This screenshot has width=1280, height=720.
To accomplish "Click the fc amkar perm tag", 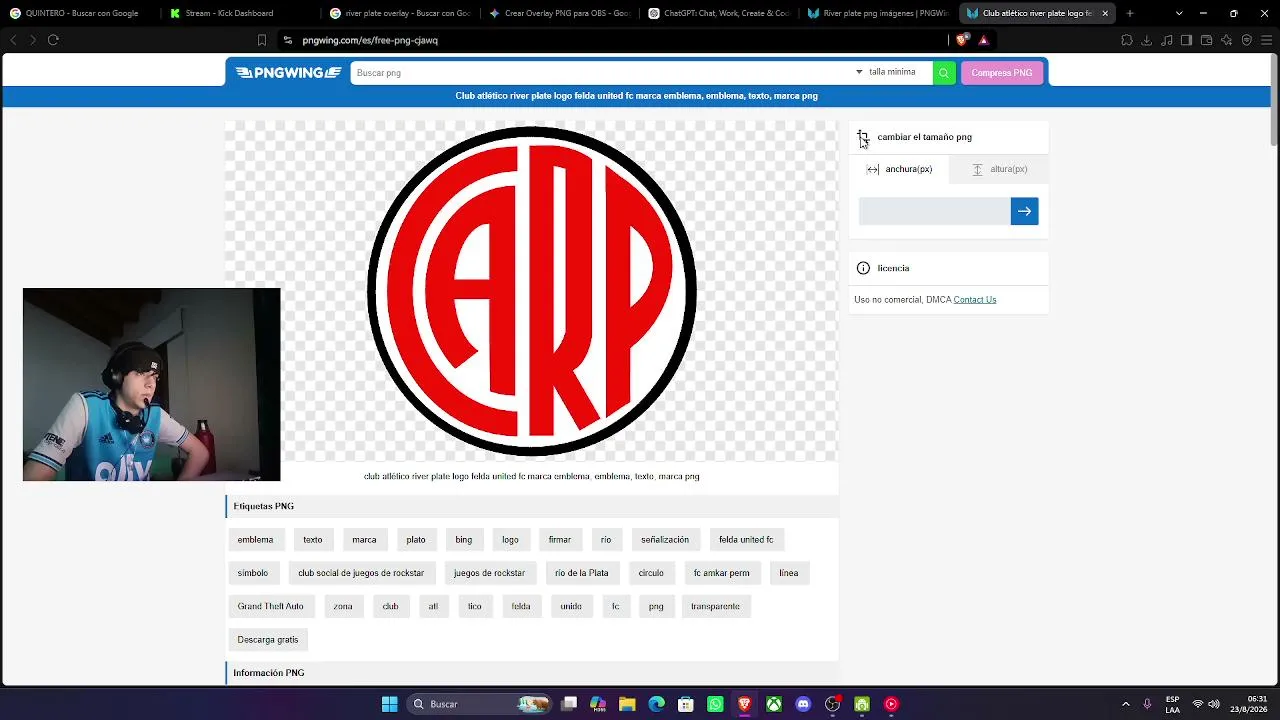I will click(x=722, y=573).
